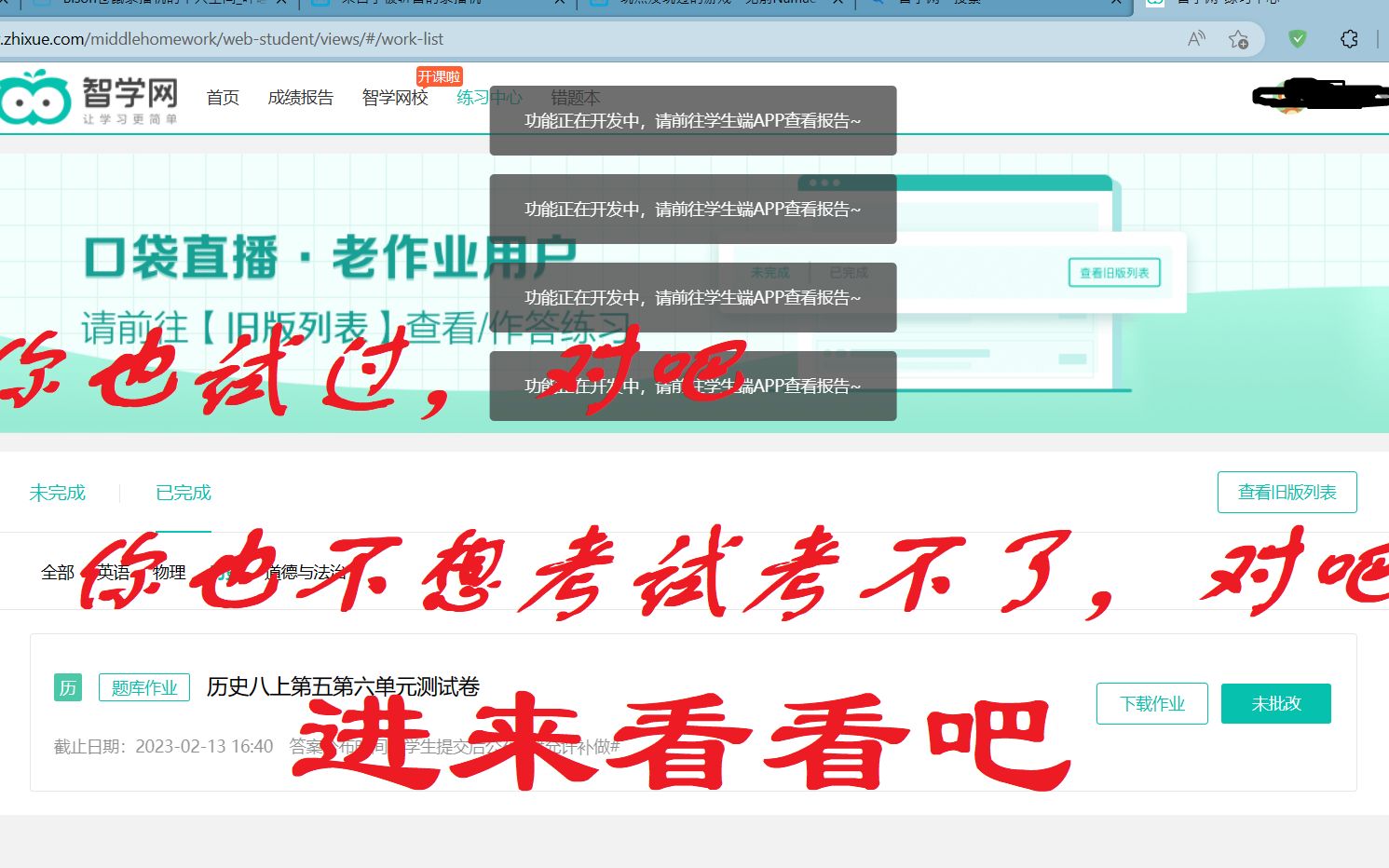Open the green shield security icon
1389x868 pixels.
[x=1297, y=39]
